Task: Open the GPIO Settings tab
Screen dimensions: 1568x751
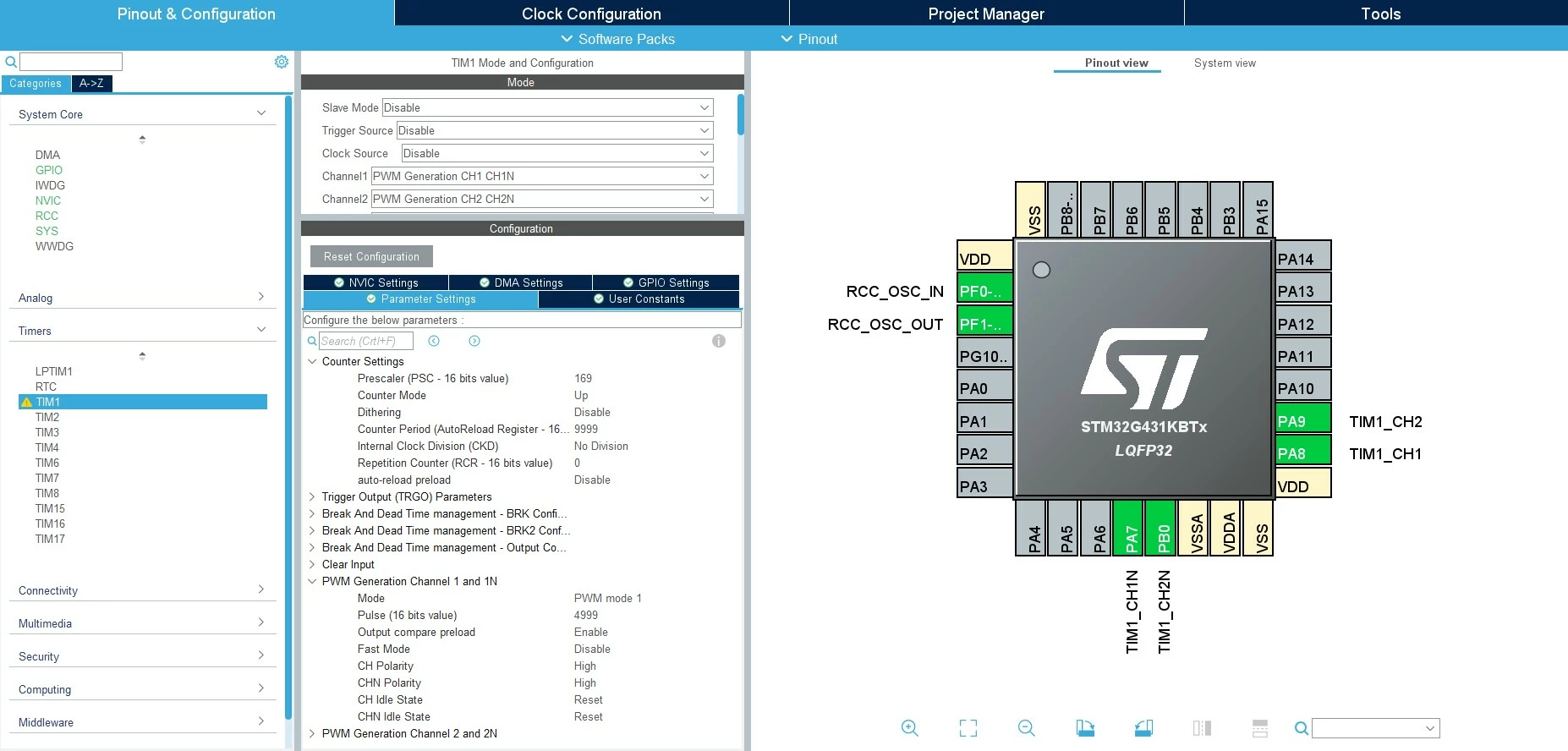Action: pos(666,282)
